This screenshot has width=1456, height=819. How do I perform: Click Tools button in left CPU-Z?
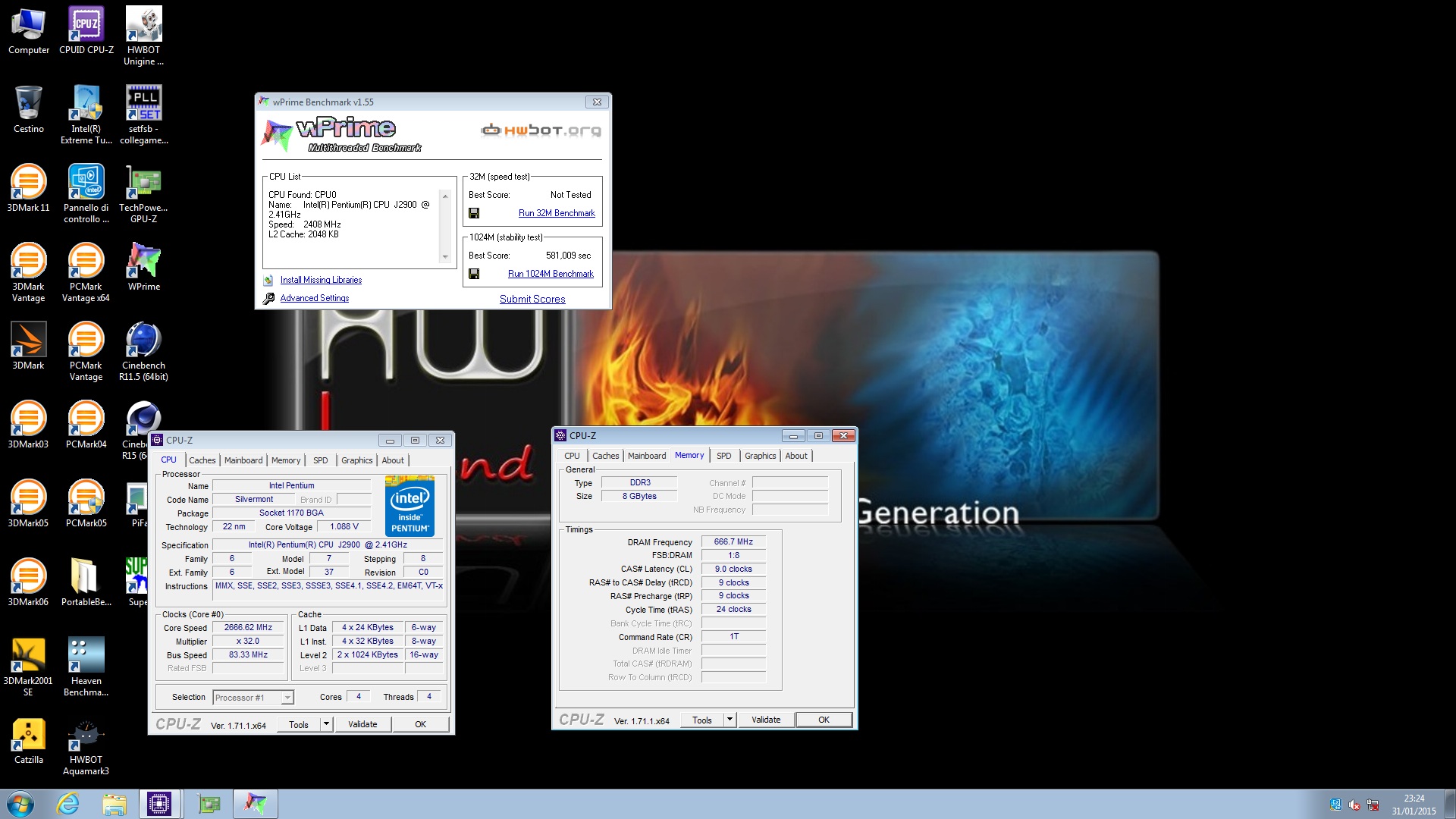(x=299, y=724)
